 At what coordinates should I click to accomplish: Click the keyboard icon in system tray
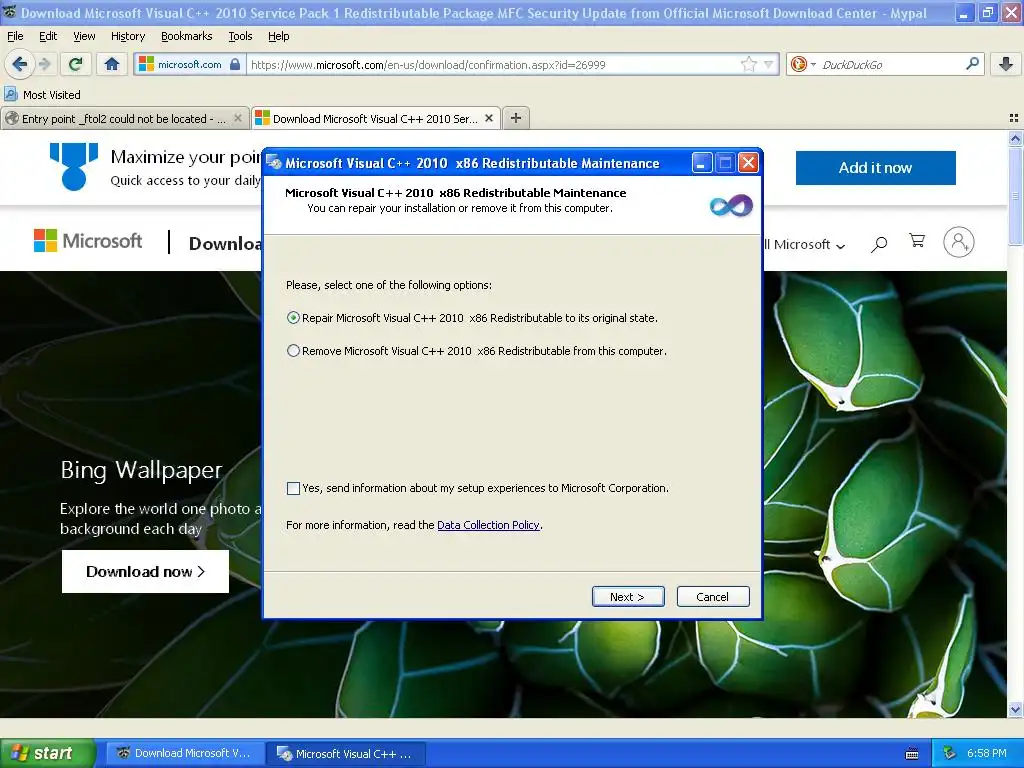click(x=912, y=754)
